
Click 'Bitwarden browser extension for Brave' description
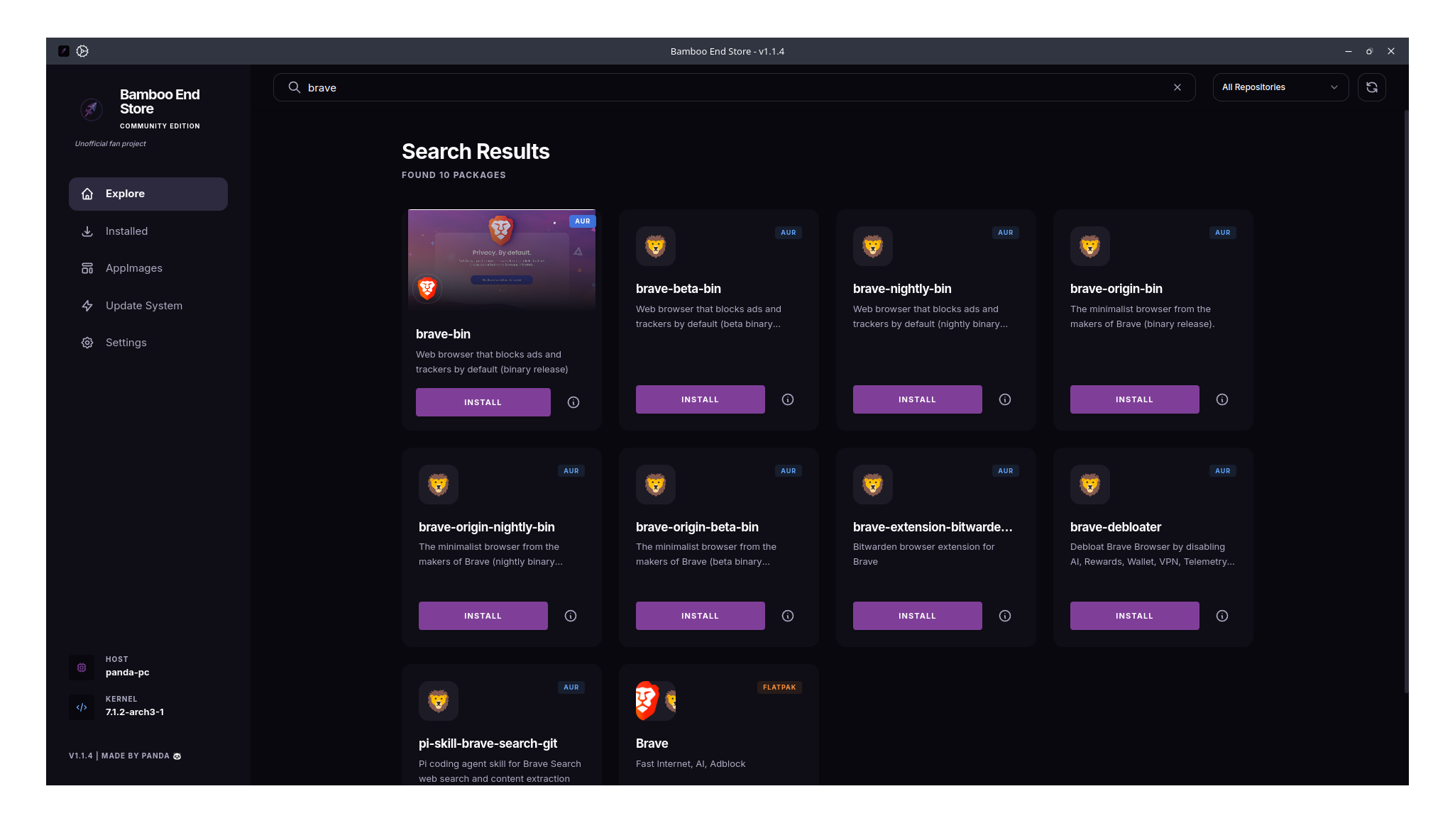tap(923, 554)
